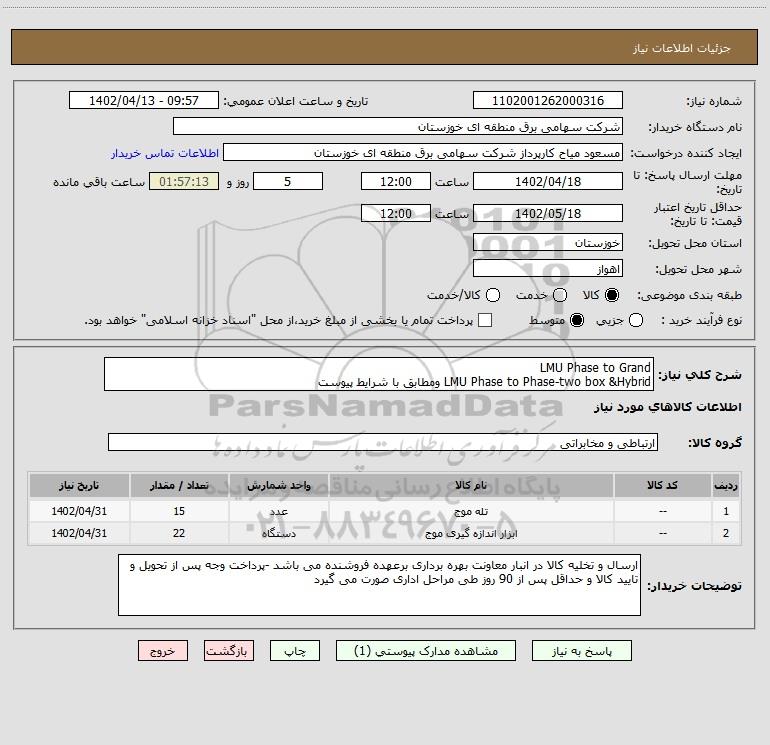Viewport: 770px width, 745px height.
Task: Click the general description text box LMU Phase
Action: point(379,374)
